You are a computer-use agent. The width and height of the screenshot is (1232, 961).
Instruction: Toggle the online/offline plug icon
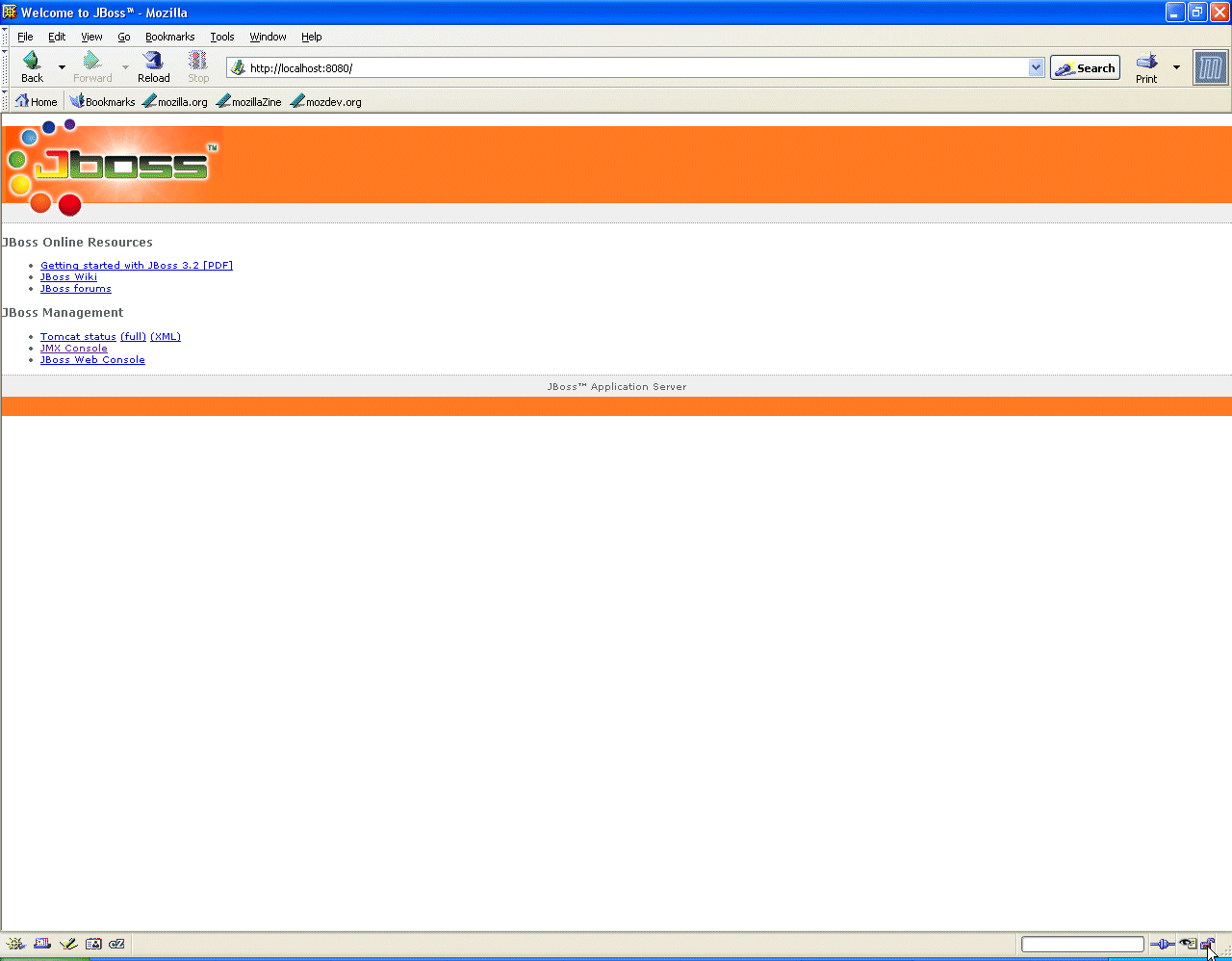tap(1162, 944)
